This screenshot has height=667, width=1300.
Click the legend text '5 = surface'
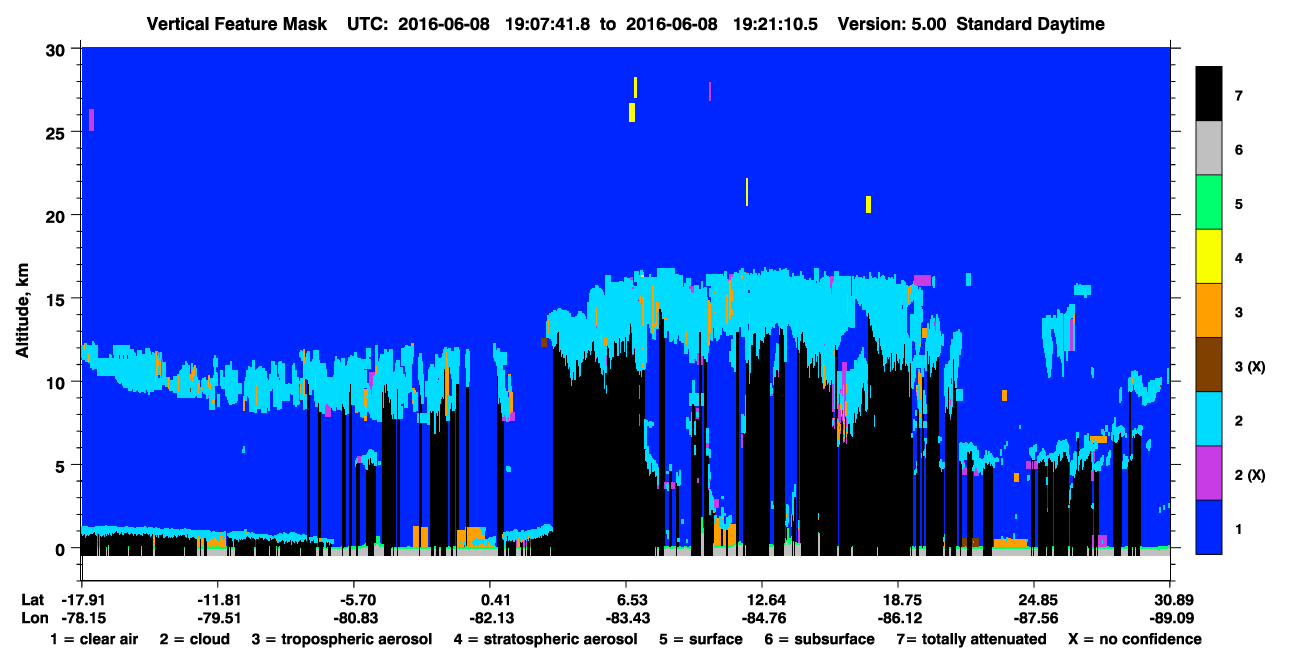[700, 639]
